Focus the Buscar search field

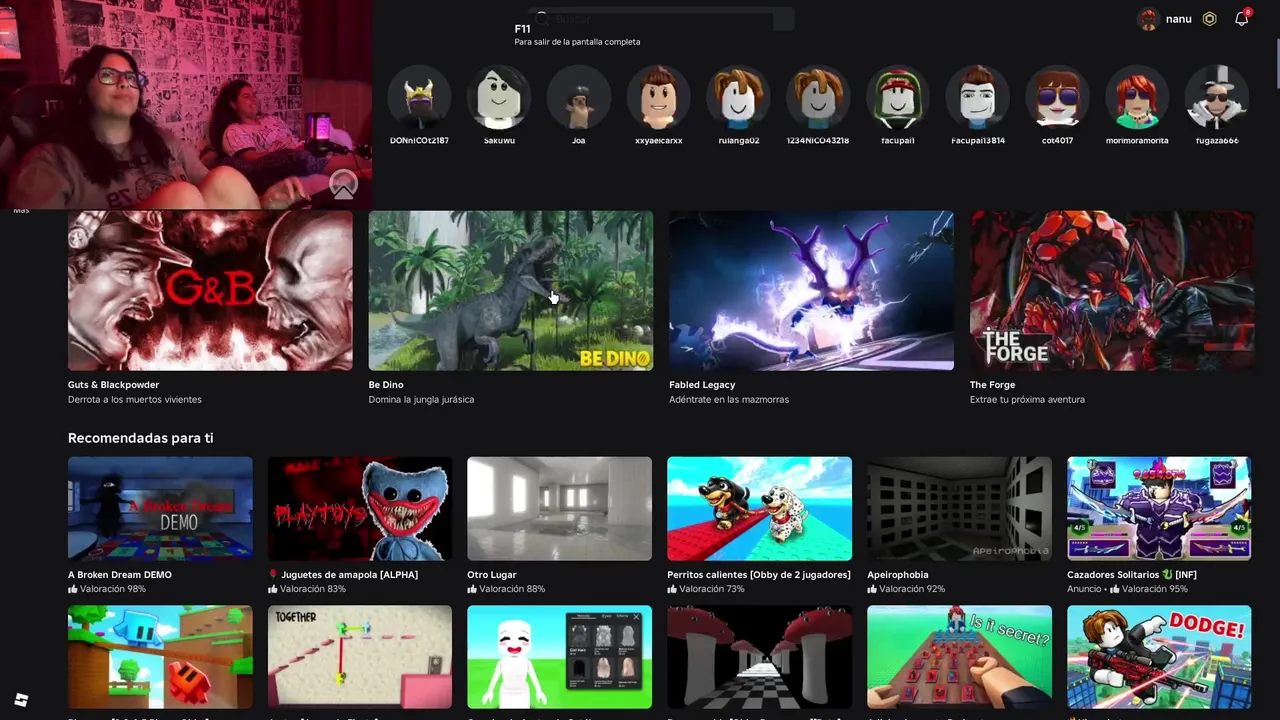coord(660,19)
